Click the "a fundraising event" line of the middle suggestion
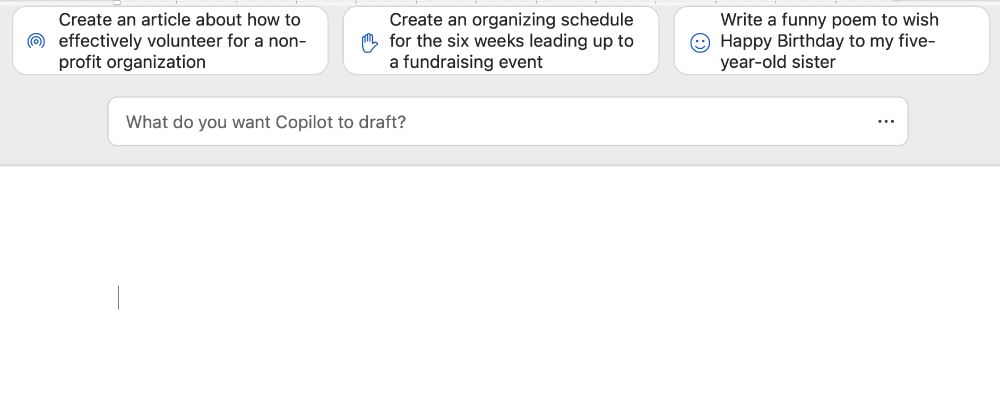This screenshot has height=404, width=1000. pos(466,62)
